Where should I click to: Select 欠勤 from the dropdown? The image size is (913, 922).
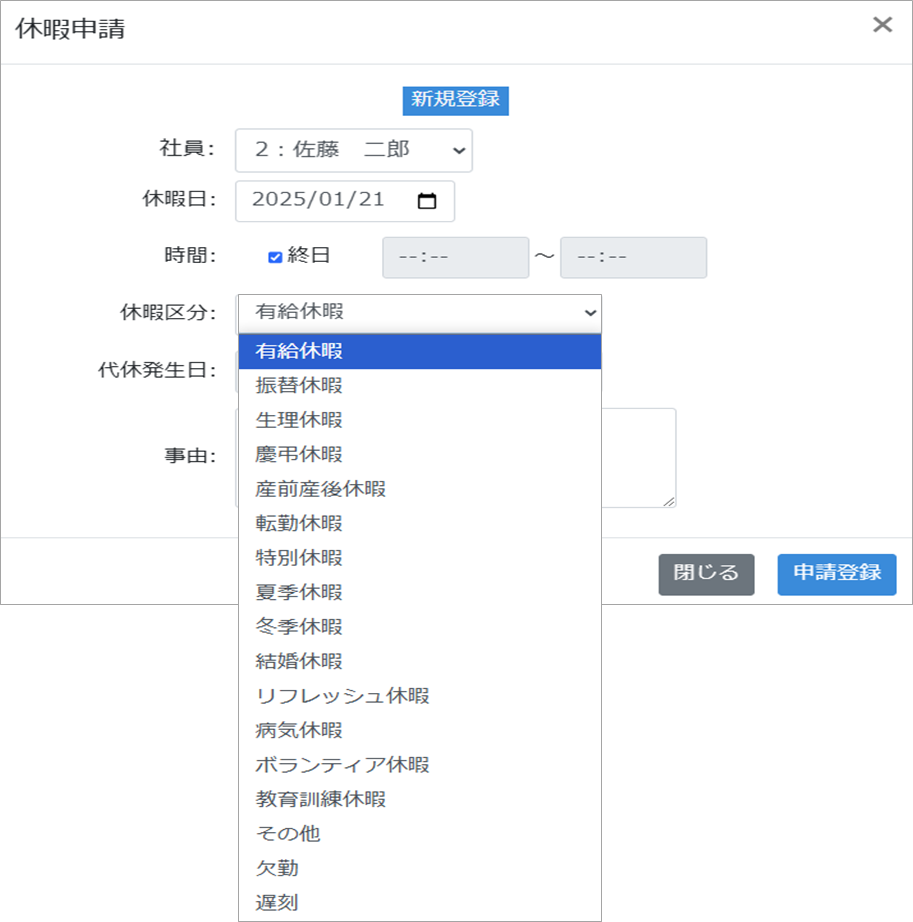(x=277, y=868)
